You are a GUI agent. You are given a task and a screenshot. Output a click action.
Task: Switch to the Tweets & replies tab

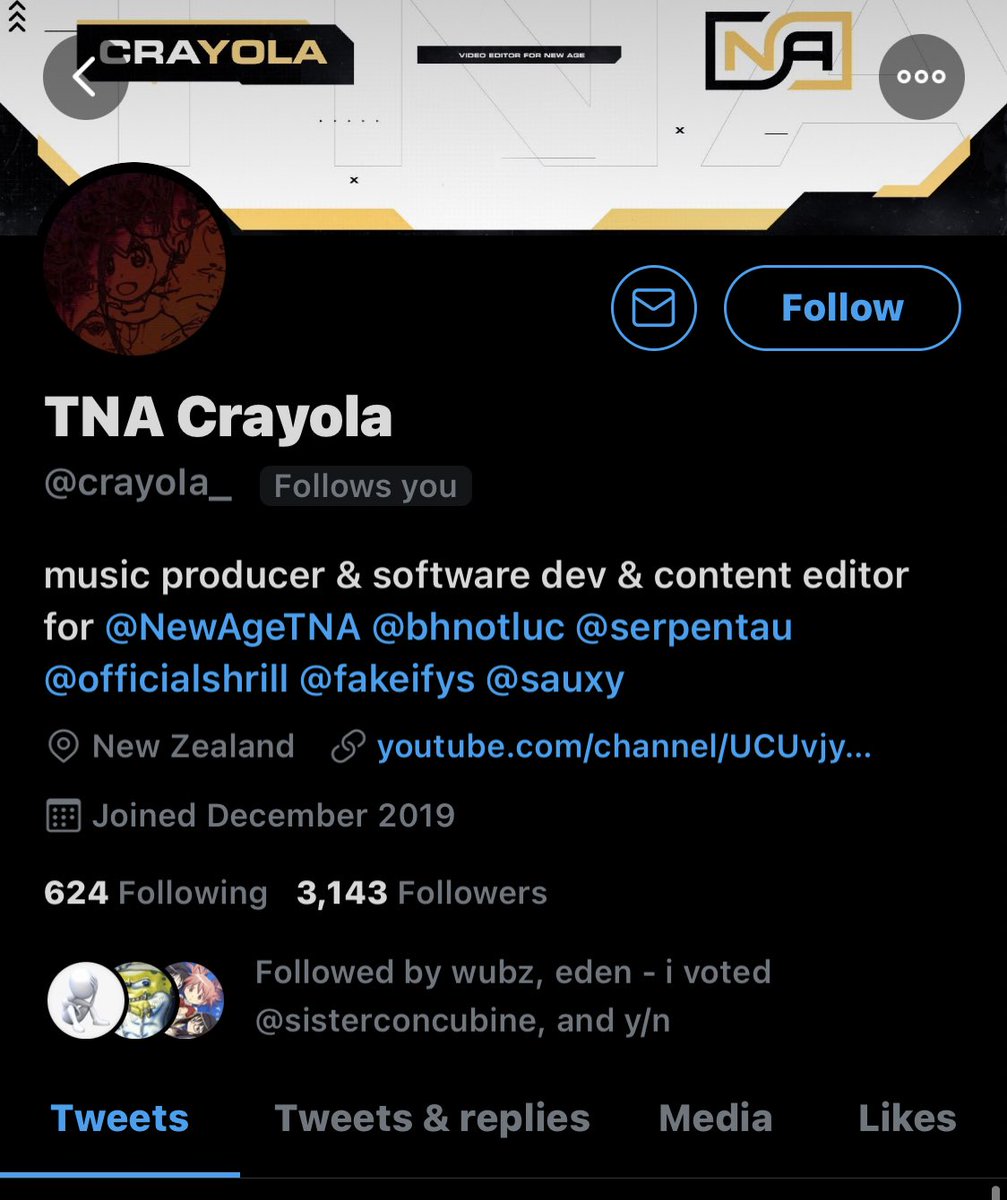click(x=432, y=1118)
